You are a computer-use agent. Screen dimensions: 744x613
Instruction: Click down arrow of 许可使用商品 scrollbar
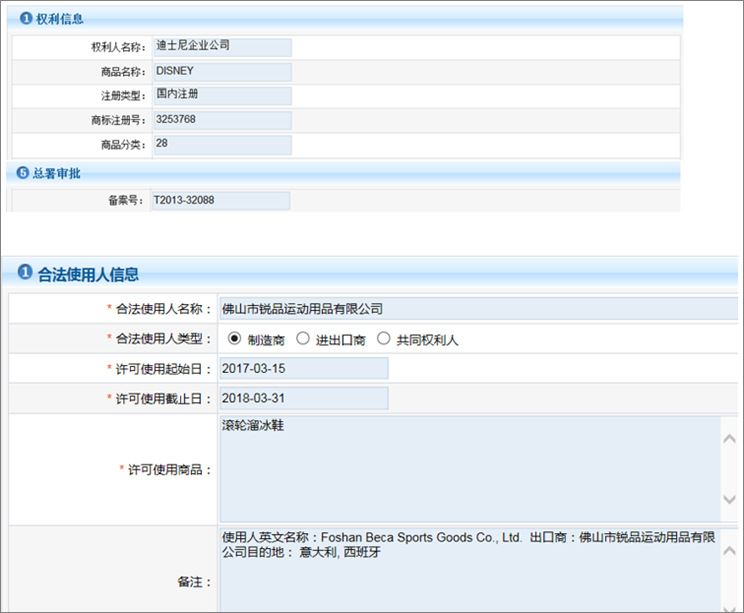tap(729, 499)
